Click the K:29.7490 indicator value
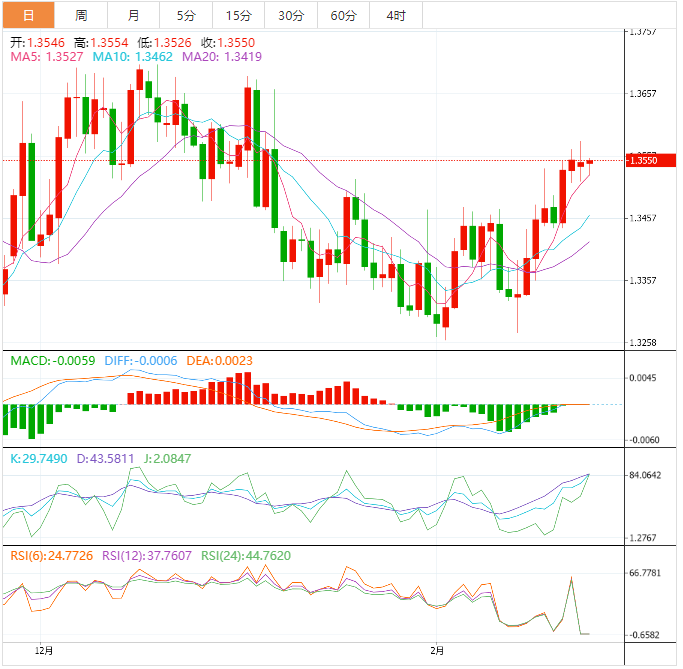 (39, 459)
